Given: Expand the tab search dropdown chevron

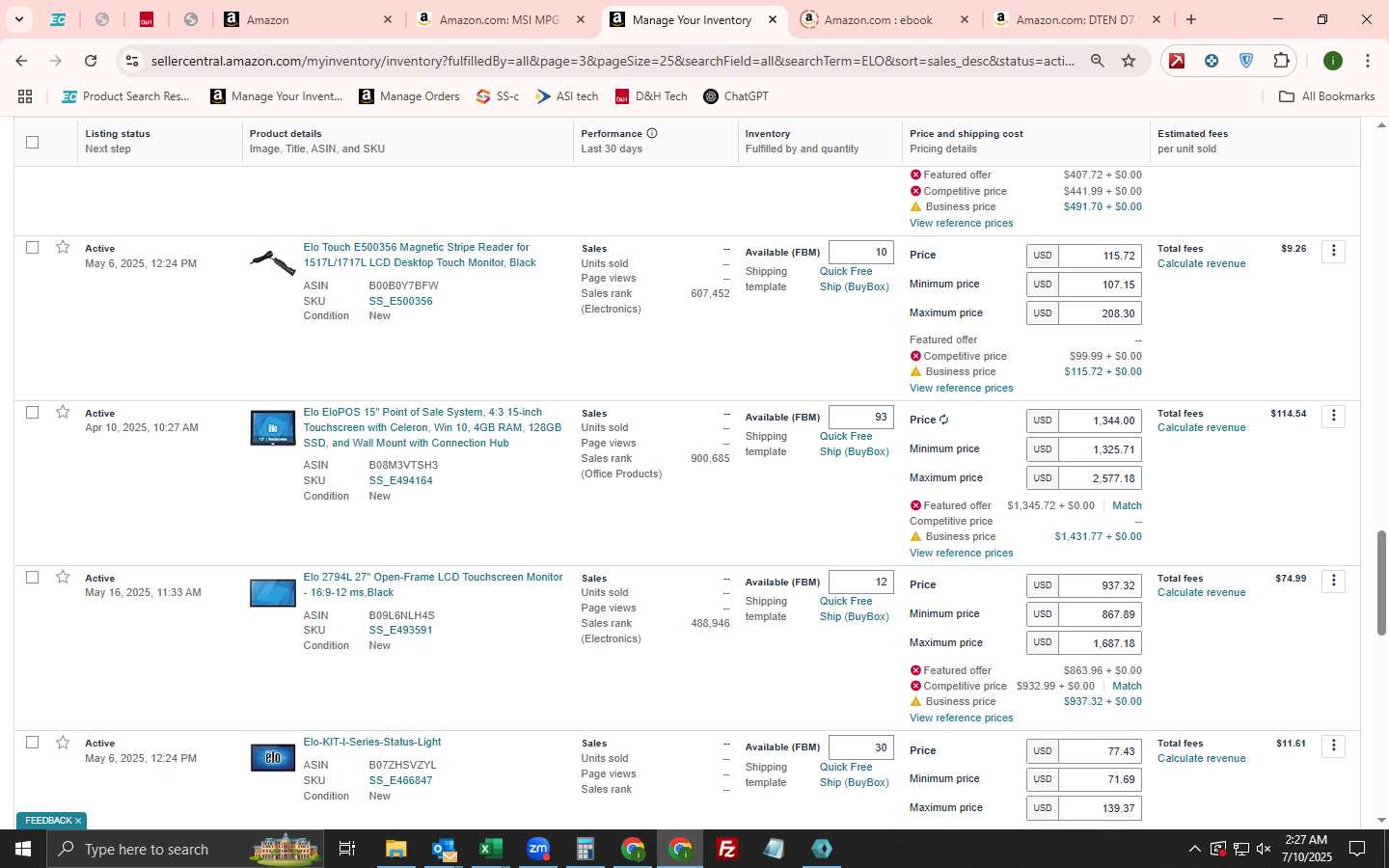Looking at the screenshot, I should pyautogui.click(x=18, y=19).
